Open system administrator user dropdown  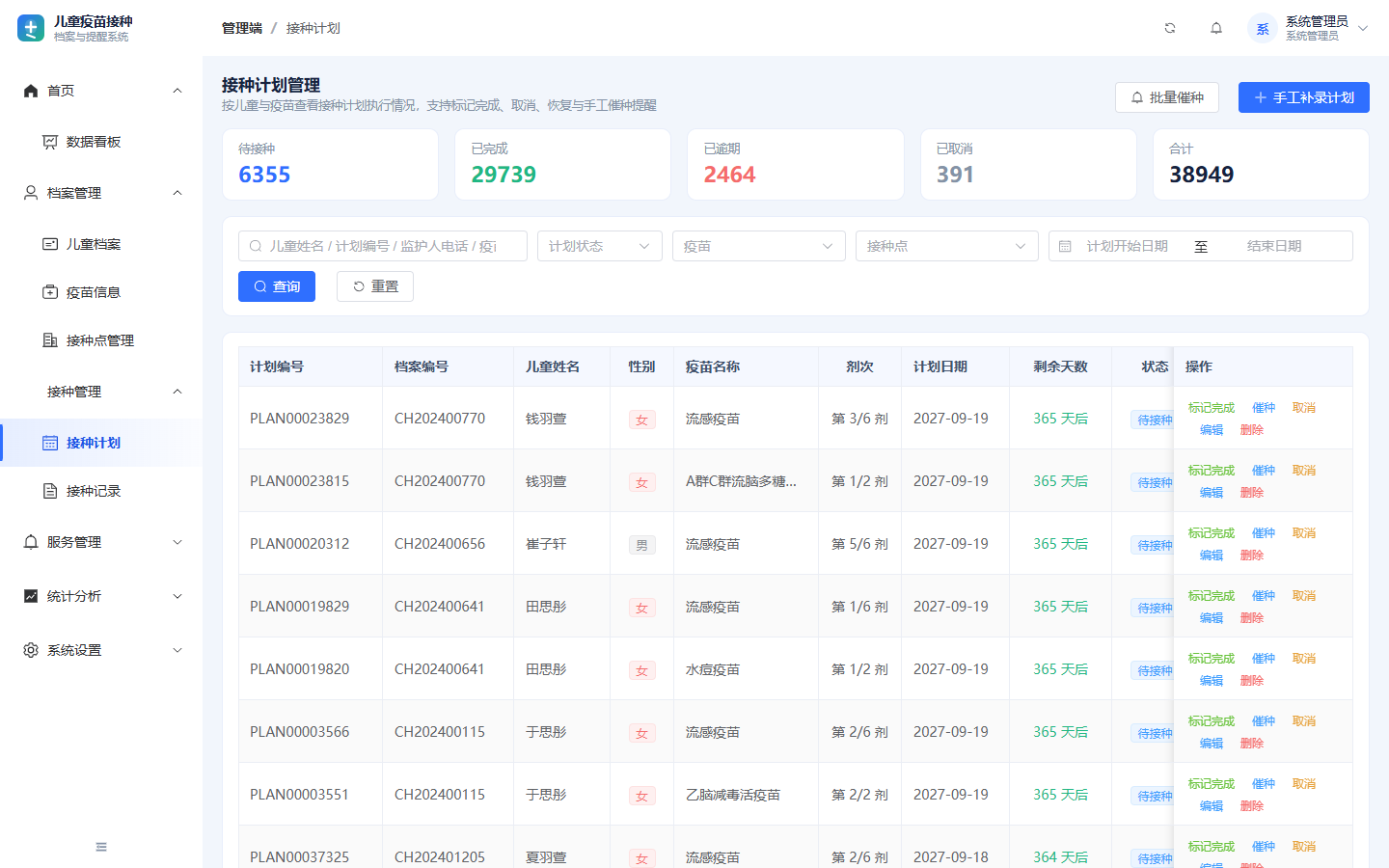[1308, 28]
